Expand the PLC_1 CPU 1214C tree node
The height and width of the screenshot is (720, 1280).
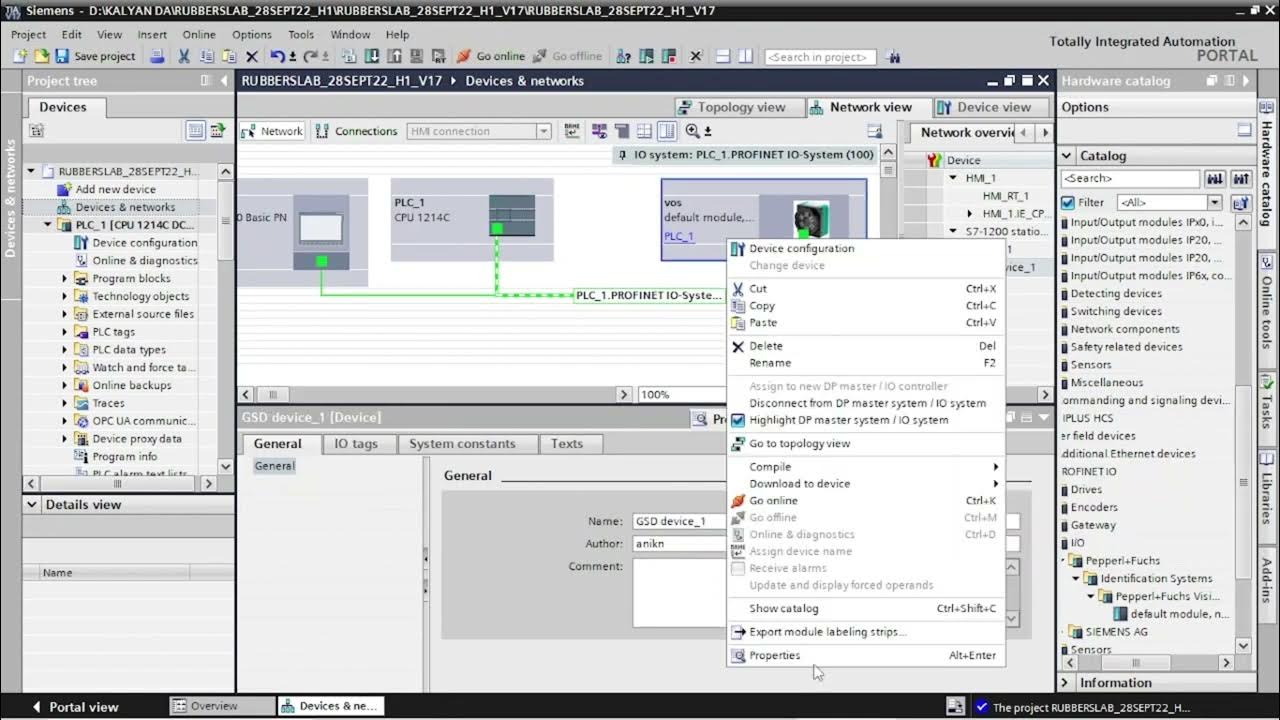click(47, 225)
